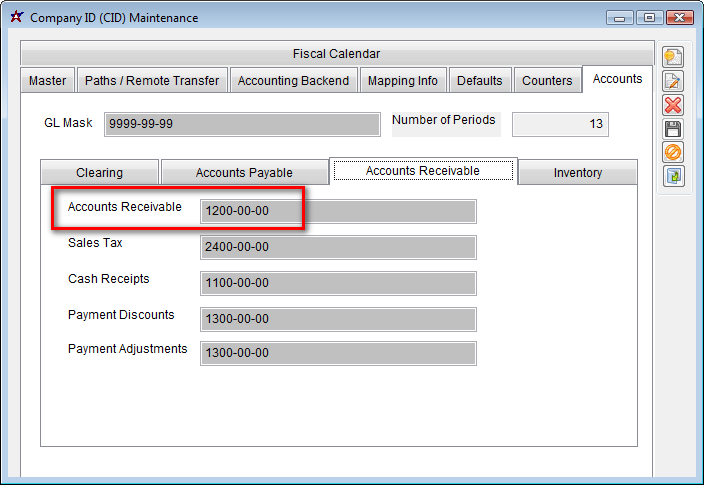704x485 pixels.
Task: Open the Defaults tab
Action: click(x=481, y=81)
